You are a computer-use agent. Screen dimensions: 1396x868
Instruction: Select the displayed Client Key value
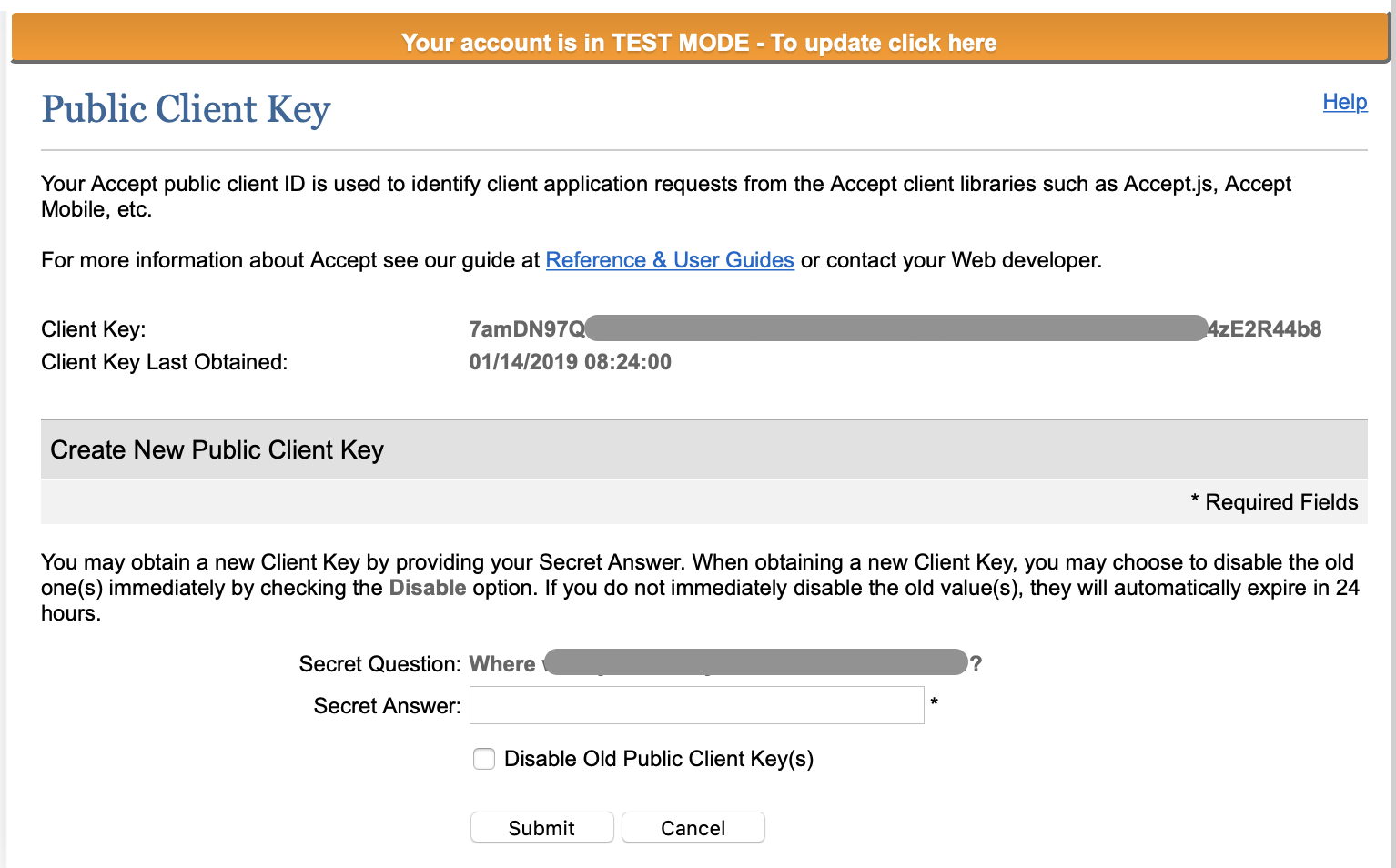pyautogui.click(x=895, y=328)
